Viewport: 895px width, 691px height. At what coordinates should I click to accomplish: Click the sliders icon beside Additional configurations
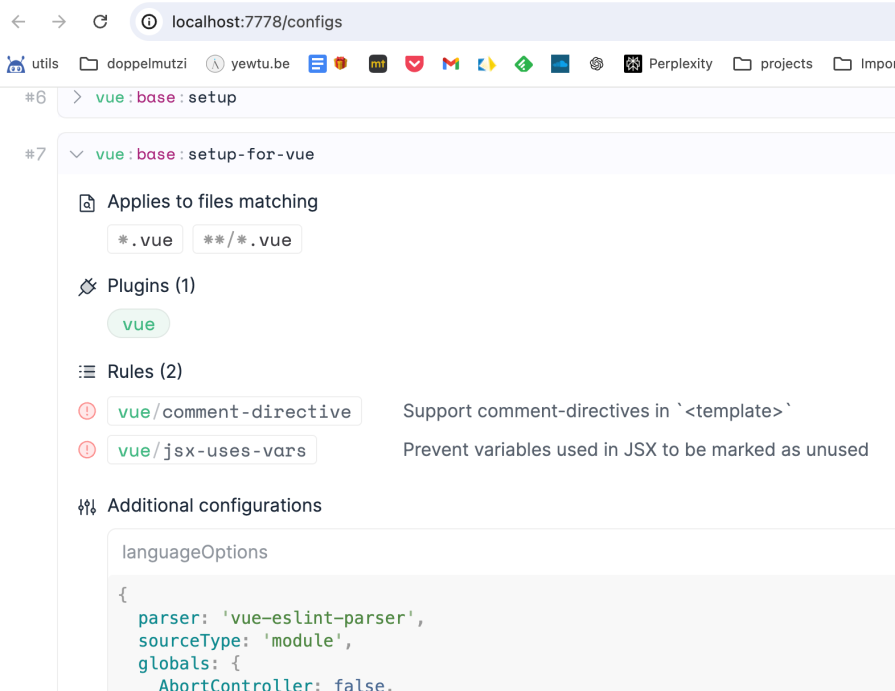(87, 506)
